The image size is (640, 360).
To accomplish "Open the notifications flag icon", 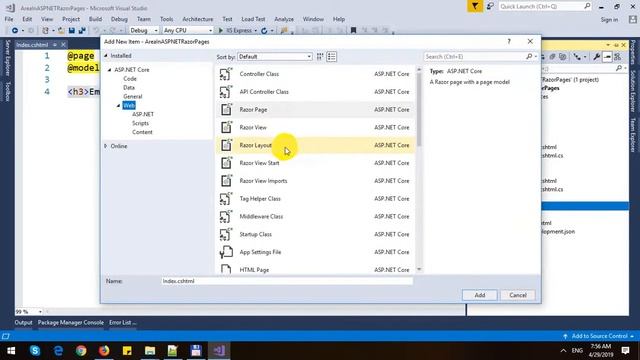I will pos(475,6).
